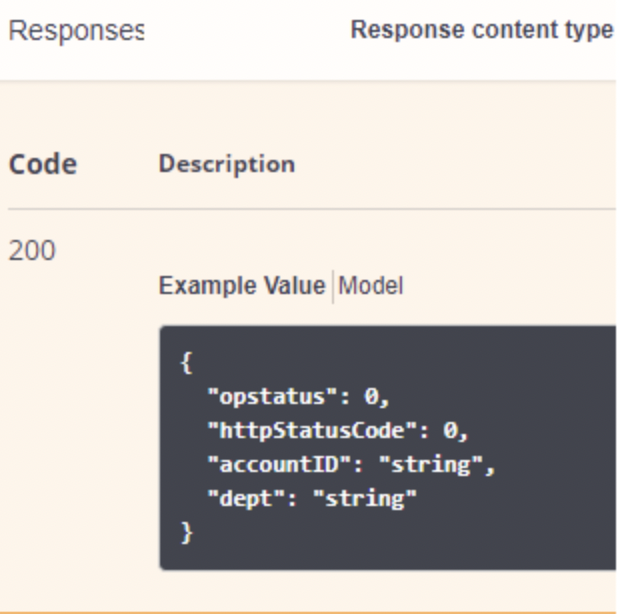Click the Response content type label
Viewport: 620px width, 614px height.
[482, 31]
